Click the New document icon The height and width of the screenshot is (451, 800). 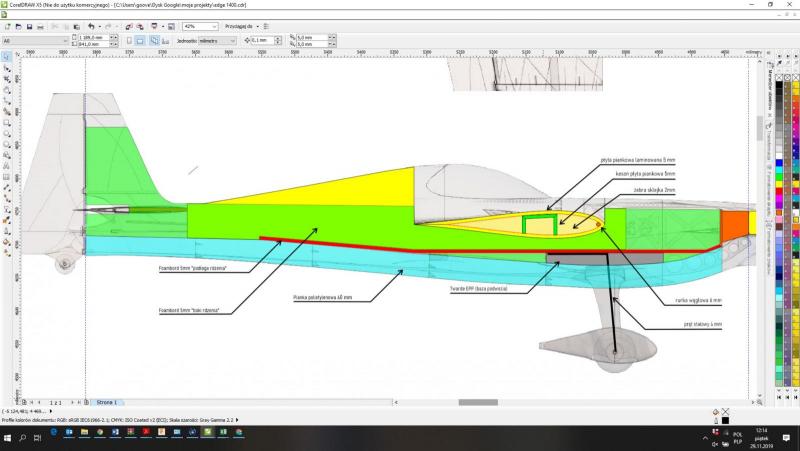pos(7,26)
